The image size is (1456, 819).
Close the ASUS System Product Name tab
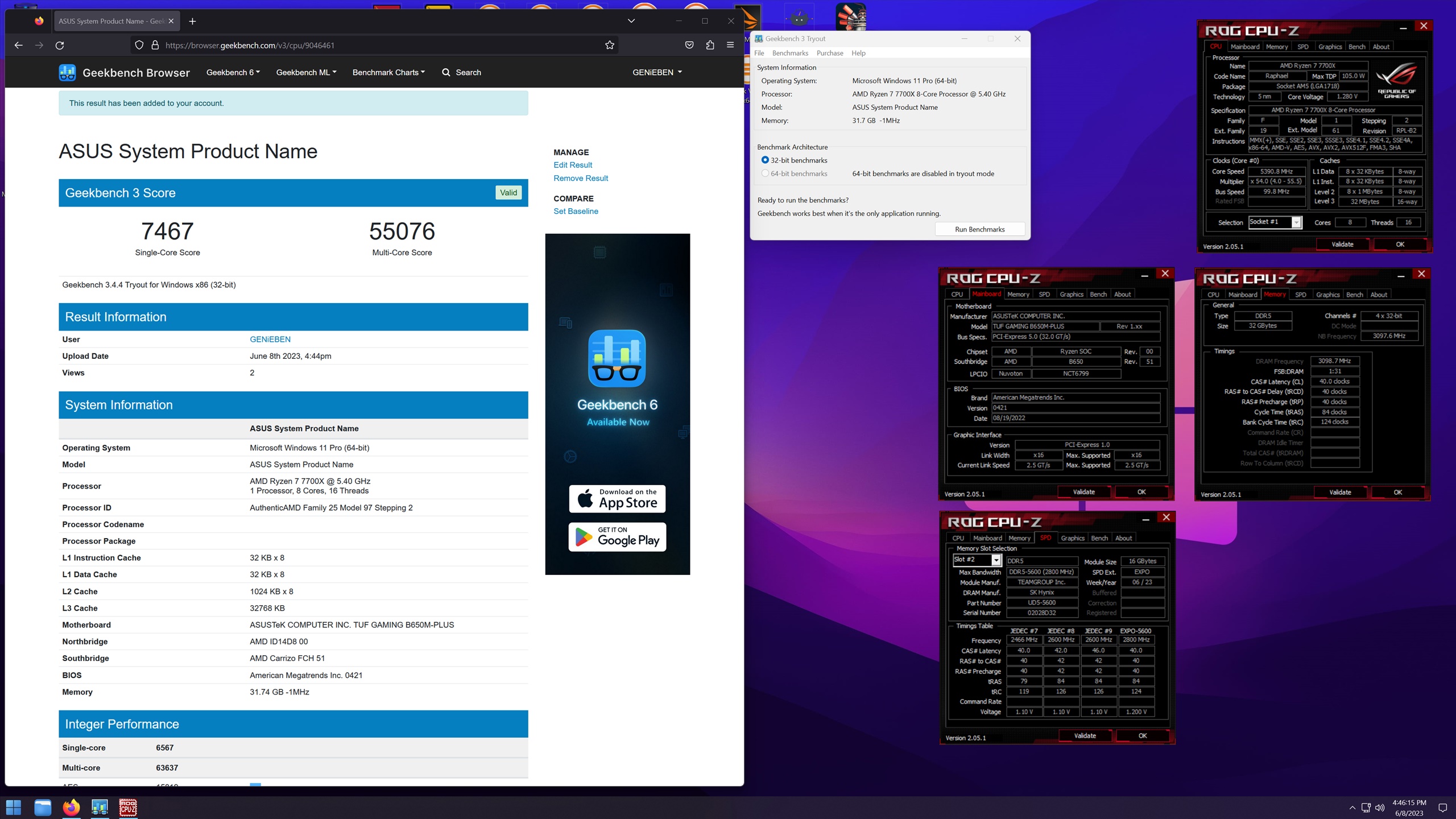(171, 21)
